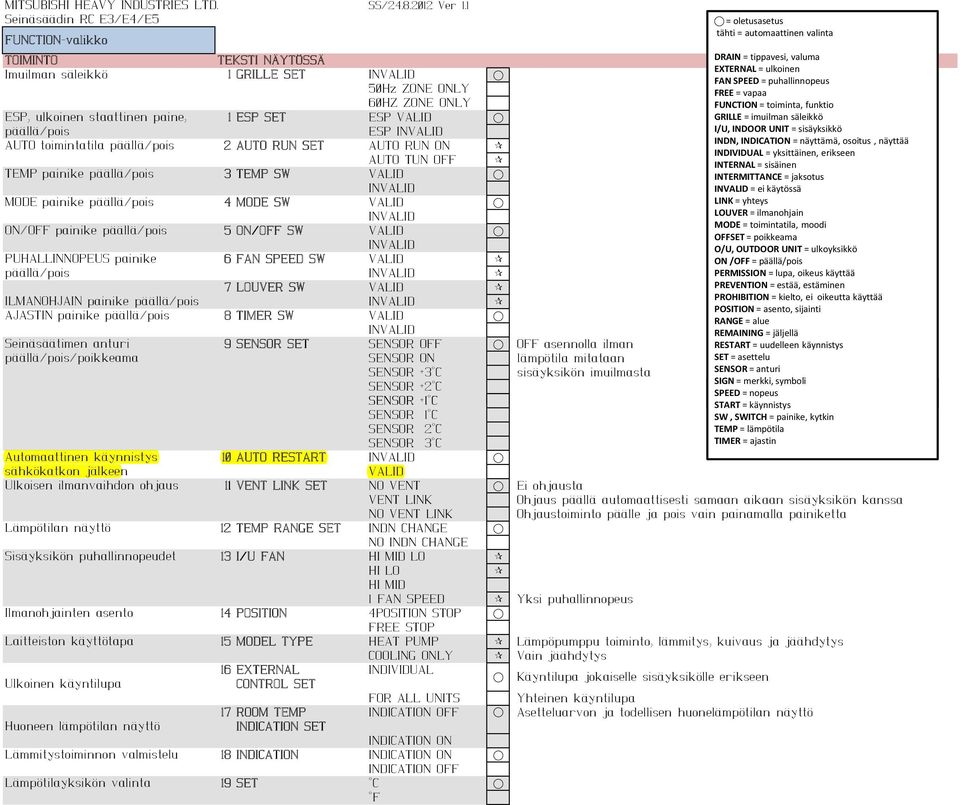Click the NO VENT LINK option text
Image resolution: width=960 pixels, height=805 pixels.
click(x=410, y=514)
